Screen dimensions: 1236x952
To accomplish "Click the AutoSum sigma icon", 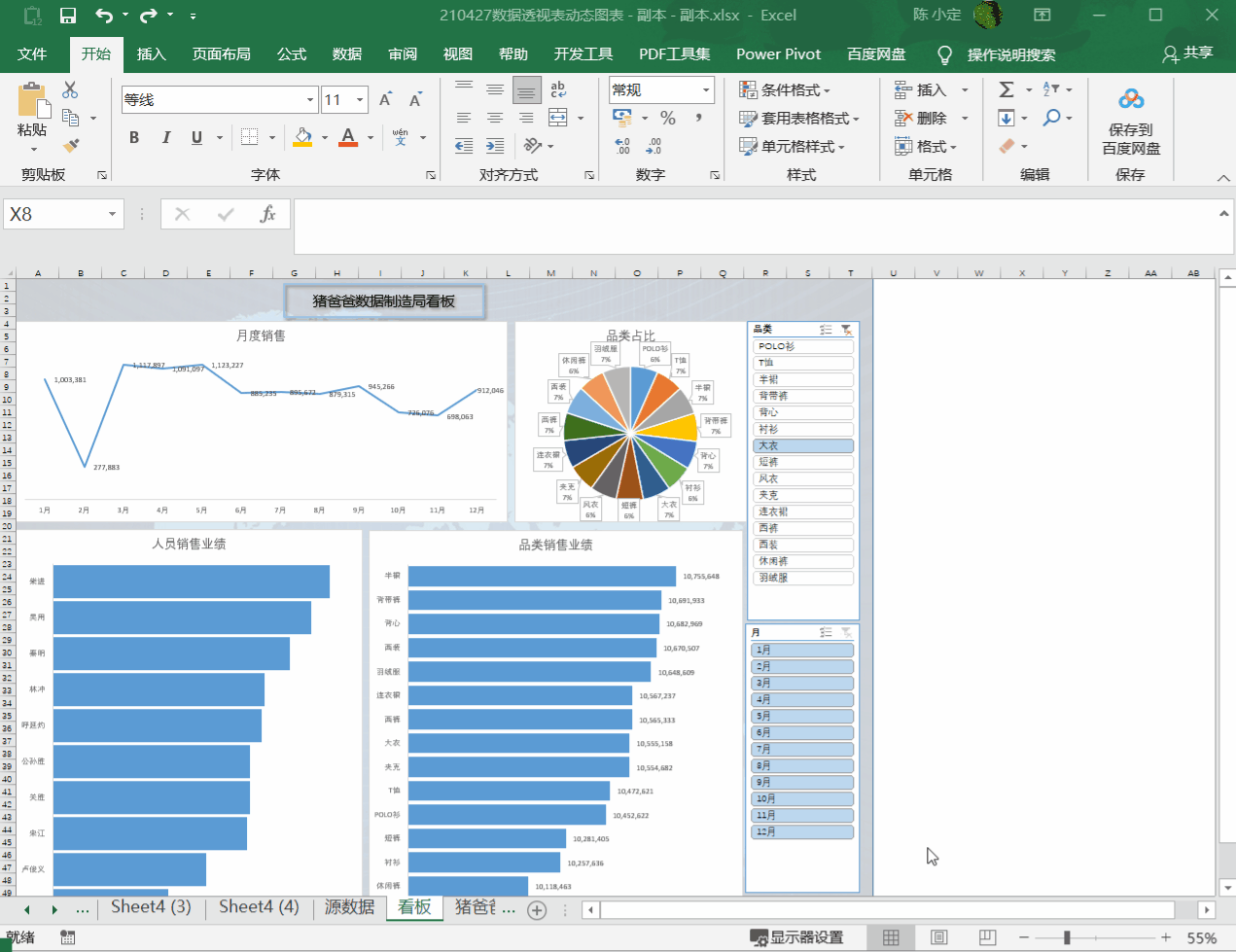I will (x=1006, y=89).
